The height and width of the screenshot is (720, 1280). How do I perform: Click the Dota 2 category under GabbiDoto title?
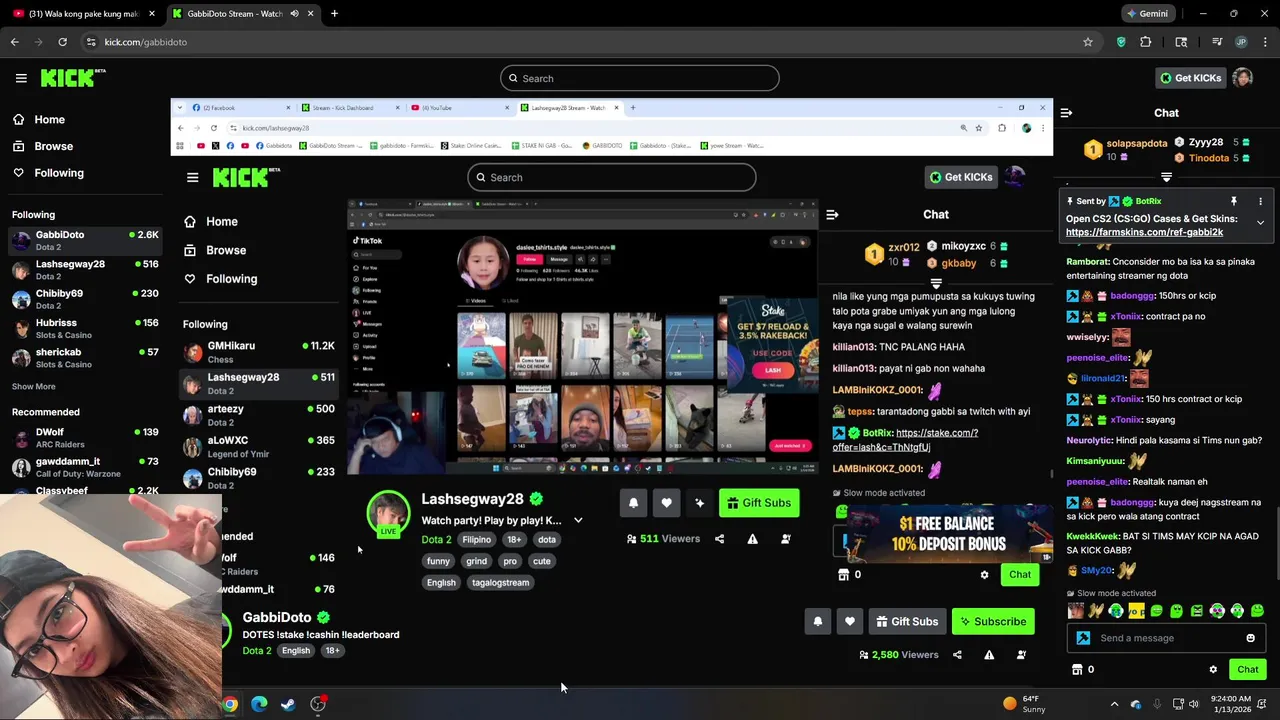(257, 651)
